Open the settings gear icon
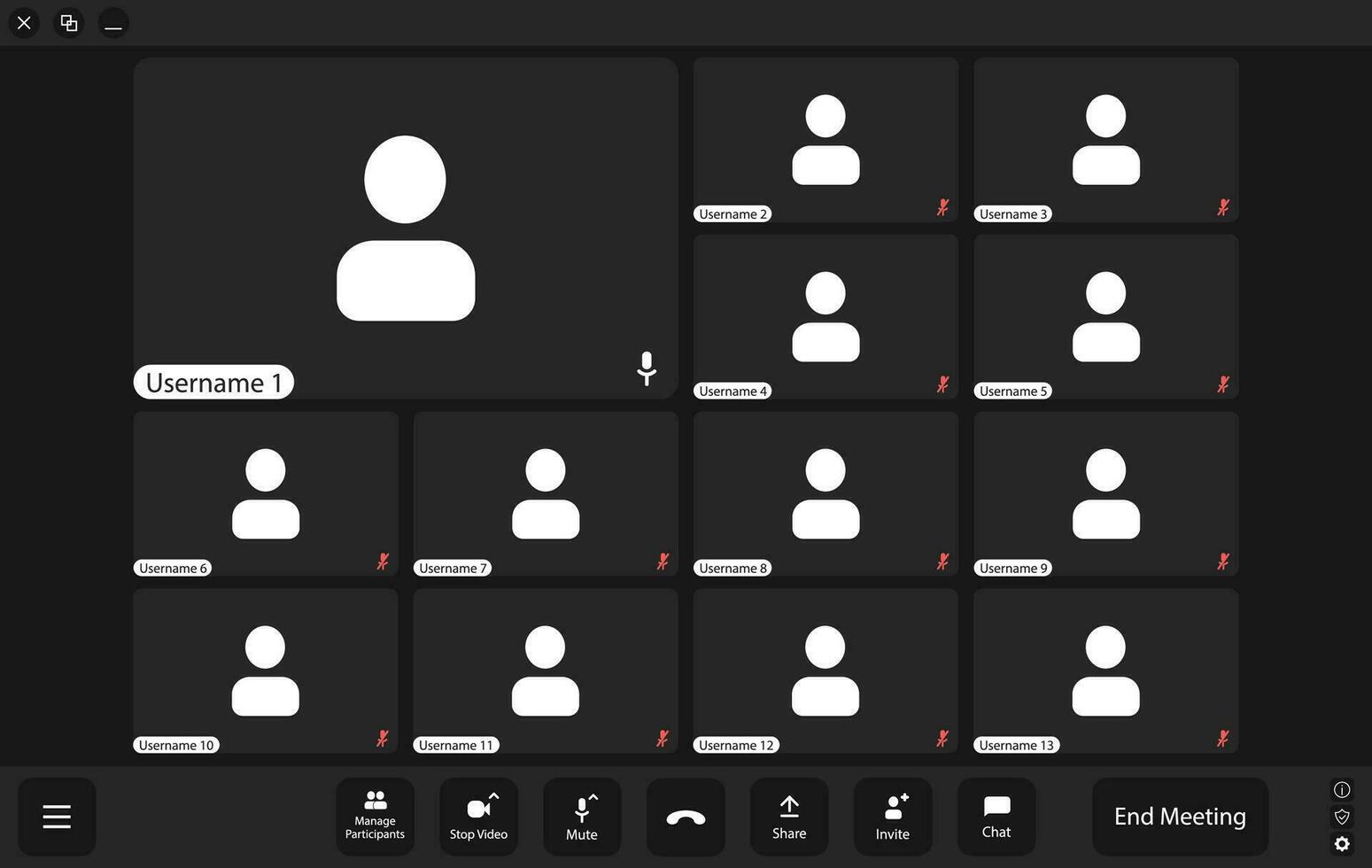The image size is (1372, 868). (1342, 843)
